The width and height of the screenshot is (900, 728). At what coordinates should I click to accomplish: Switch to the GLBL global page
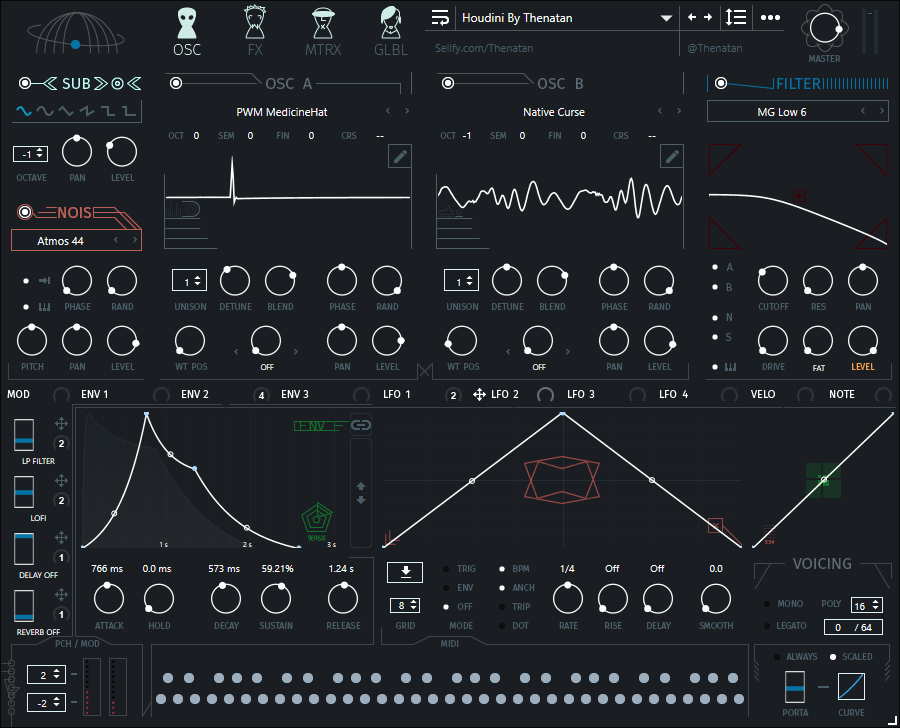click(x=390, y=30)
